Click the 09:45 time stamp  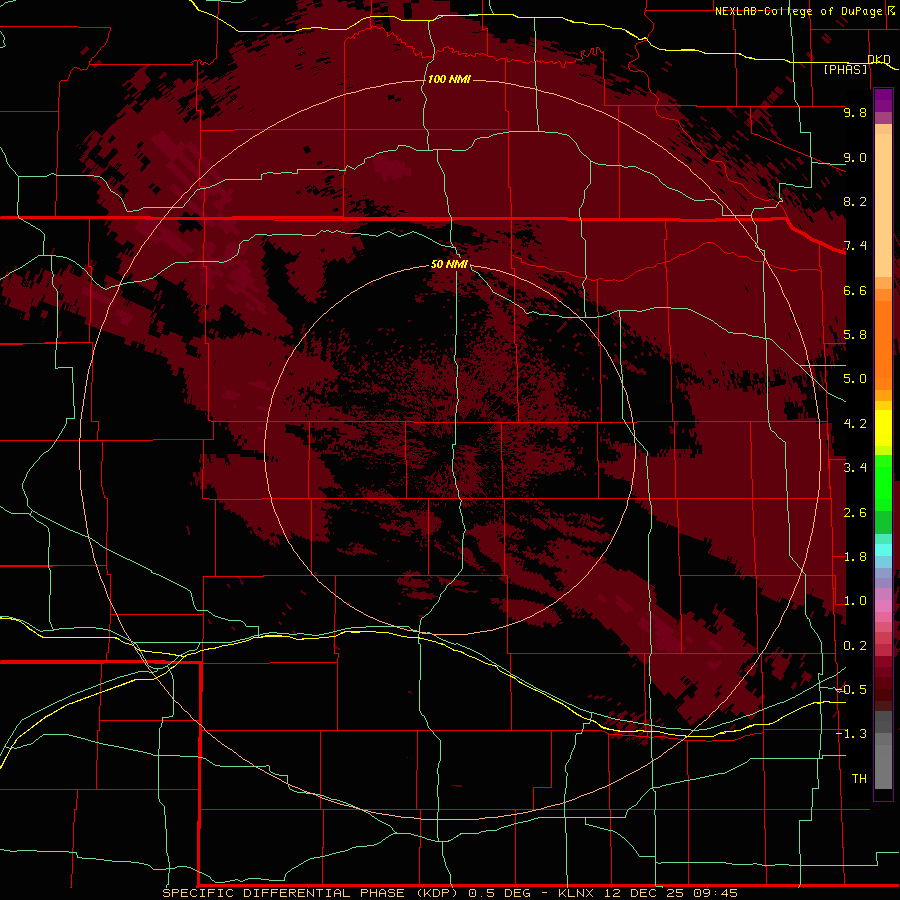click(715, 893)
